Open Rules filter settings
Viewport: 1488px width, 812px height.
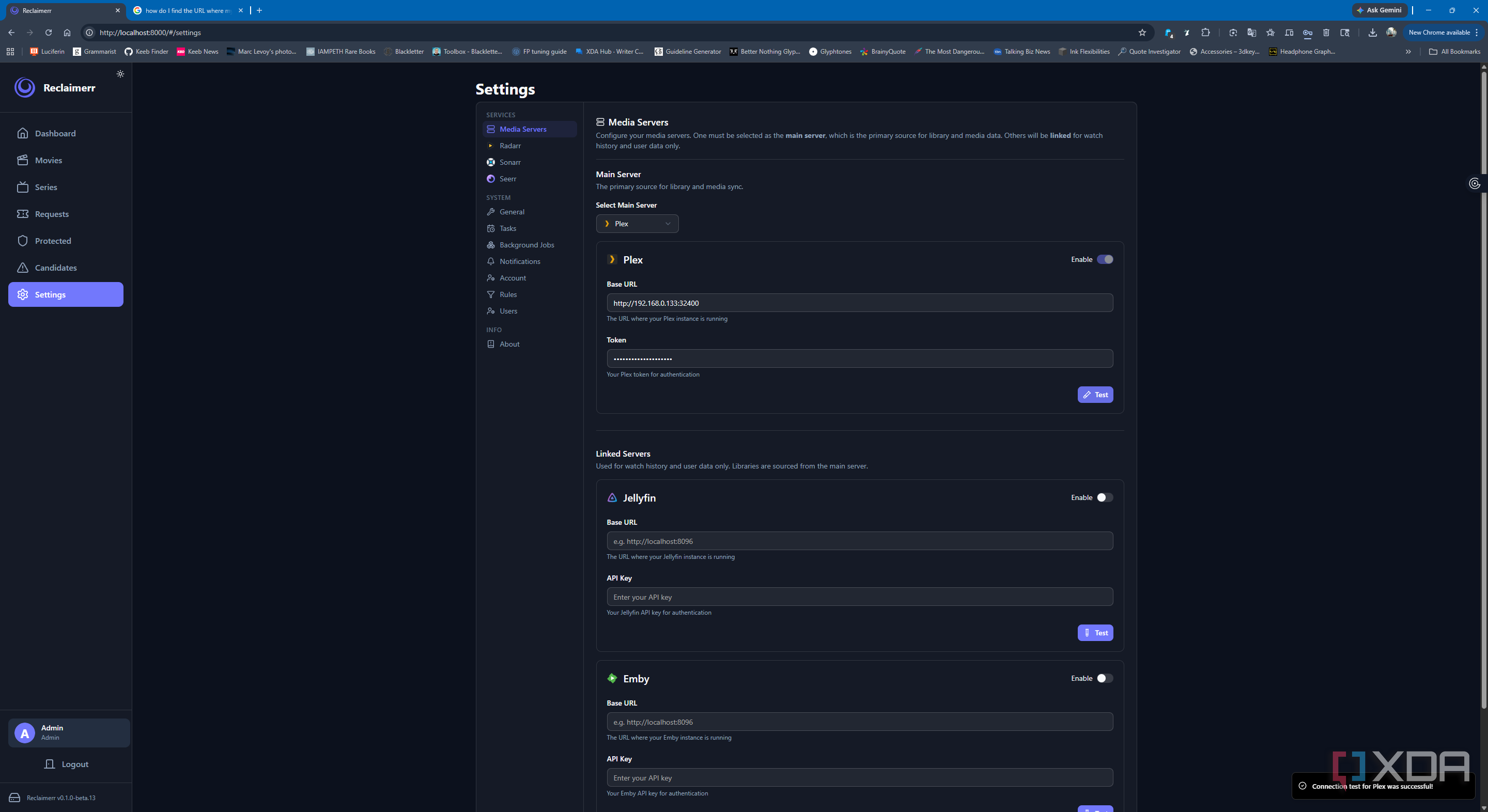pos(529,294)
